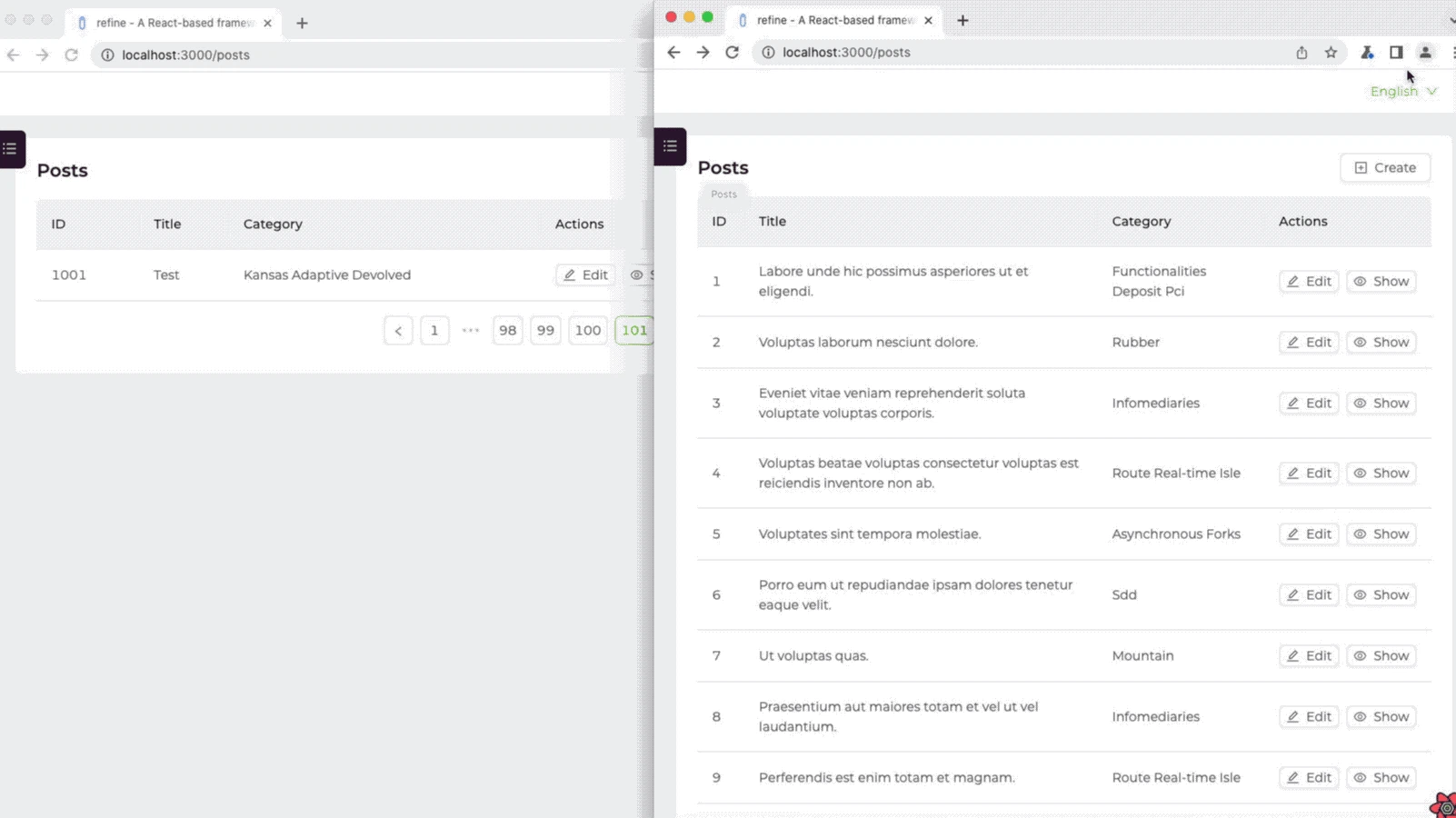Open the browser extension with the blue notification dot
The height and width of the screenshot is (818, 1456).
[1366, 53]
